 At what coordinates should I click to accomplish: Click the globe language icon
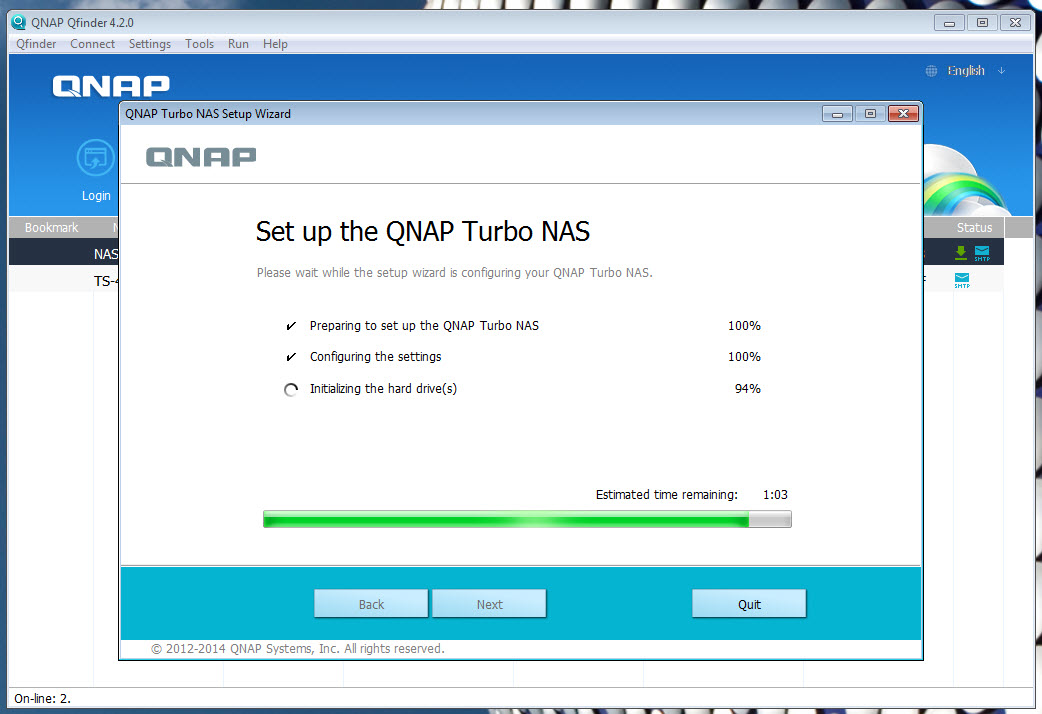[932, 70]
